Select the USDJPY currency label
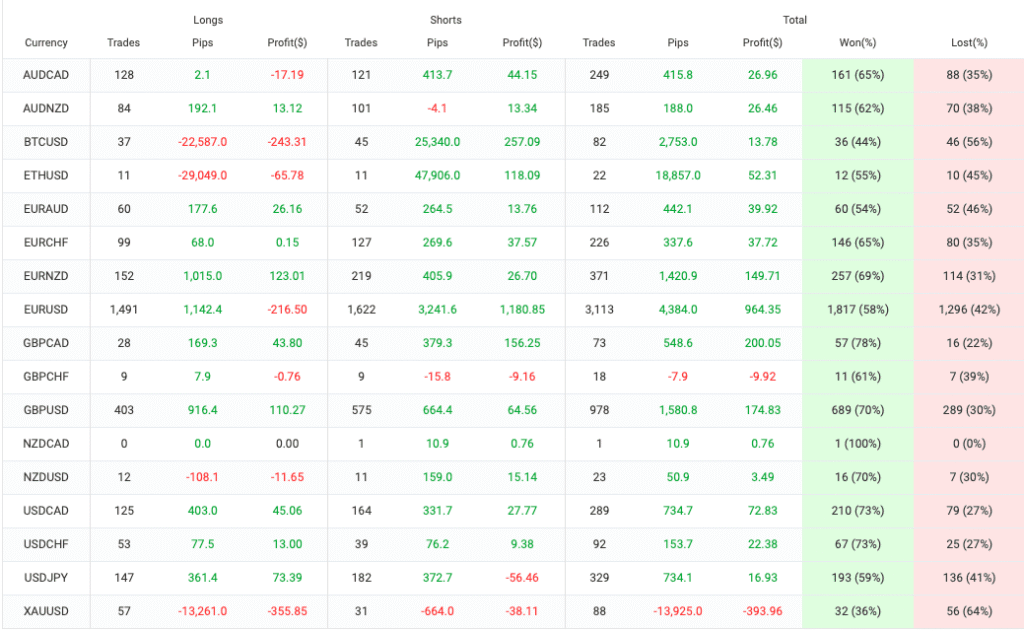 coord(46,578)
